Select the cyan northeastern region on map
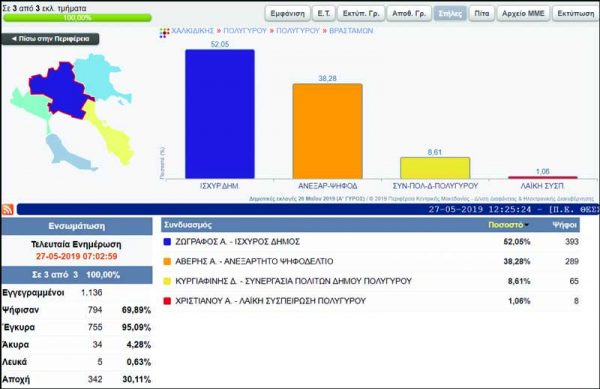Image resolution: width=600 pixels, height=389 pixels. 101,78
